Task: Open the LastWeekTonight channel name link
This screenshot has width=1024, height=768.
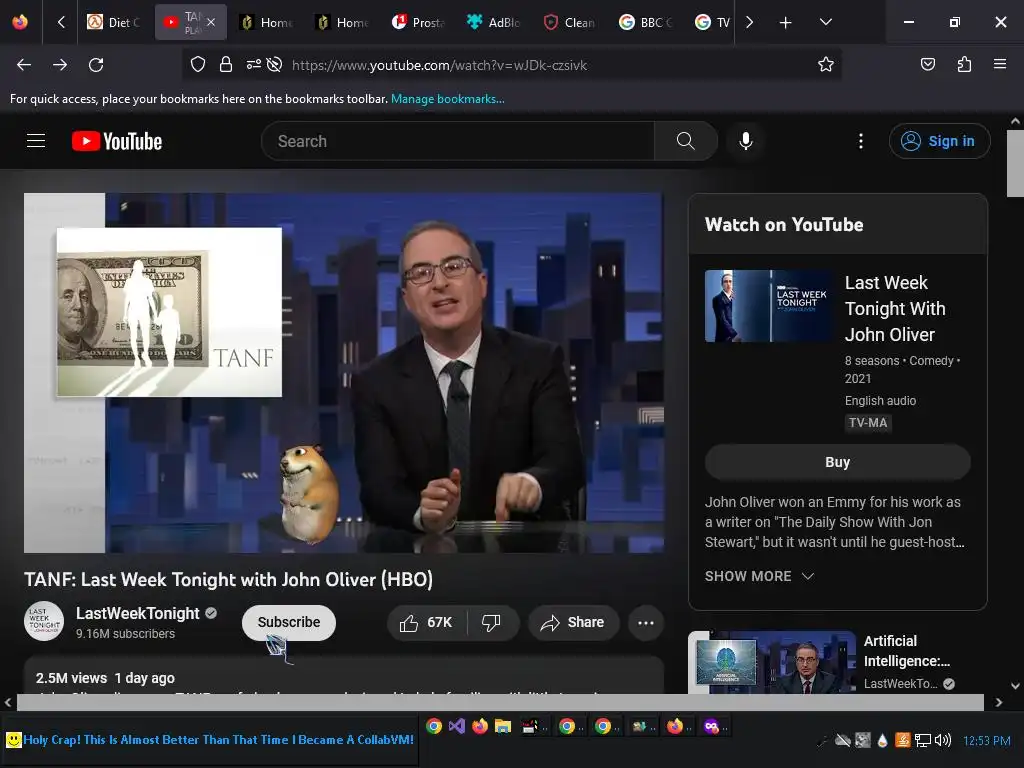Action: point(138,613)
